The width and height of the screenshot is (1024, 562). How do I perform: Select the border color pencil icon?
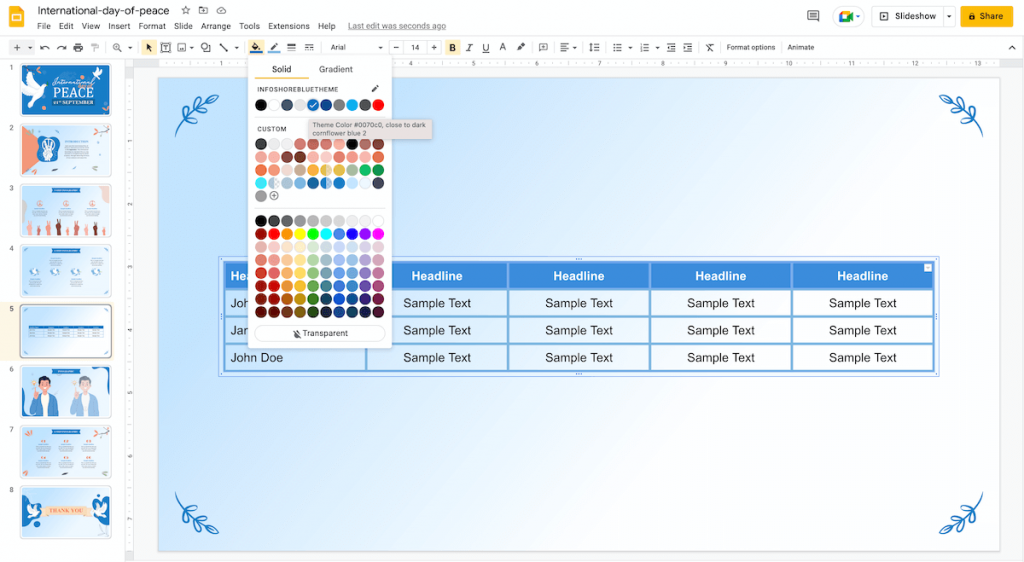[x=274, y=47]
